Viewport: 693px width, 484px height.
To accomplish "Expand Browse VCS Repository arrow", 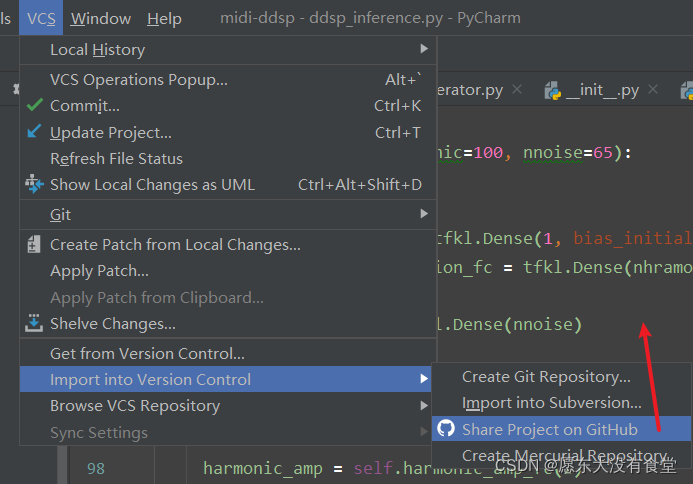I will [x=424, y=405].
